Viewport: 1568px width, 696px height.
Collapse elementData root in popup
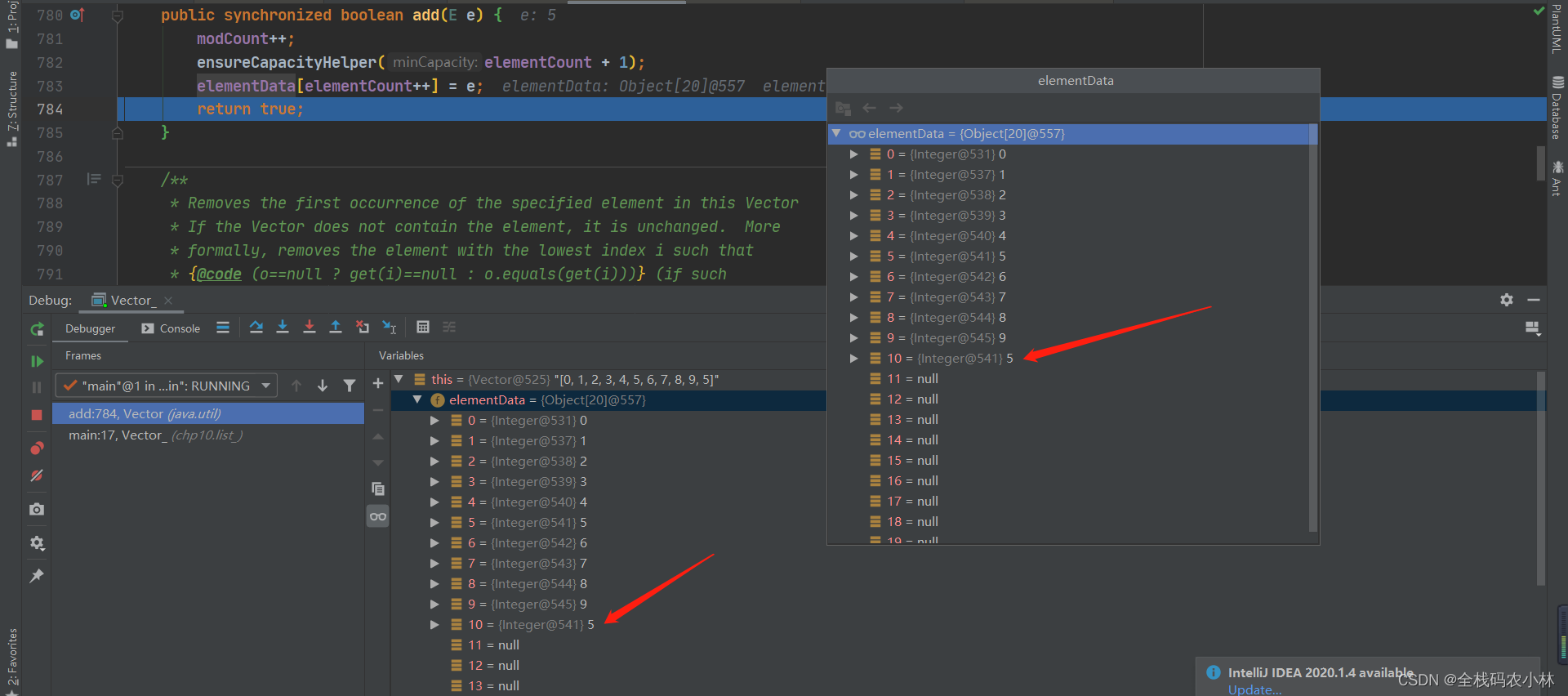point(836,133)
